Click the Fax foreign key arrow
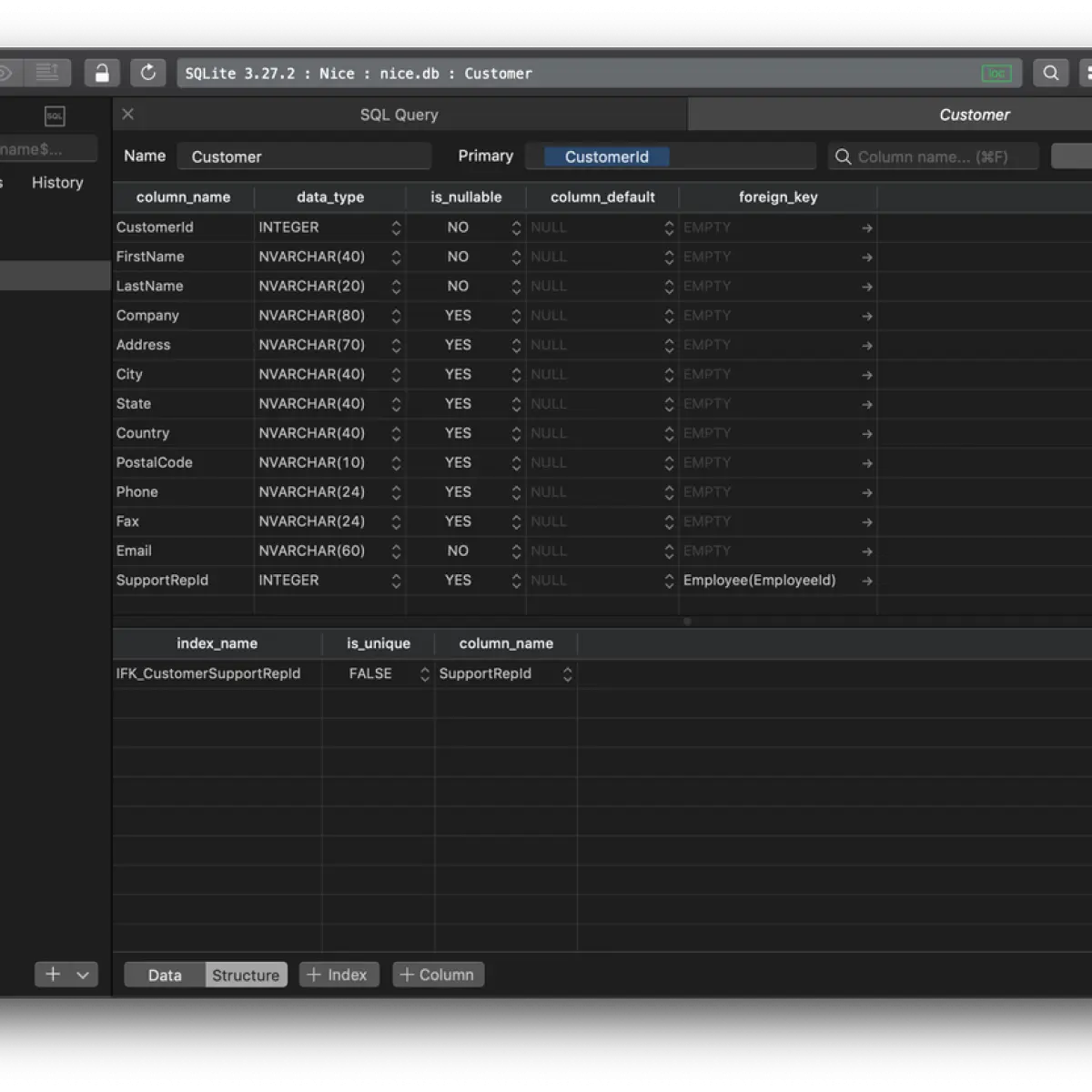 [x=867, y=522]
